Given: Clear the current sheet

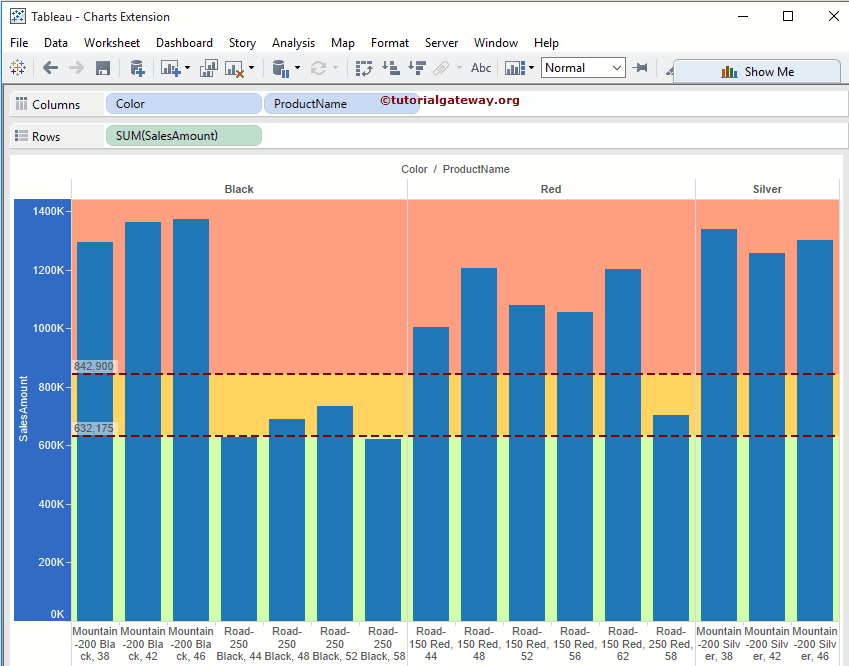Looking at the screenshot, I should tap(235, 68).
